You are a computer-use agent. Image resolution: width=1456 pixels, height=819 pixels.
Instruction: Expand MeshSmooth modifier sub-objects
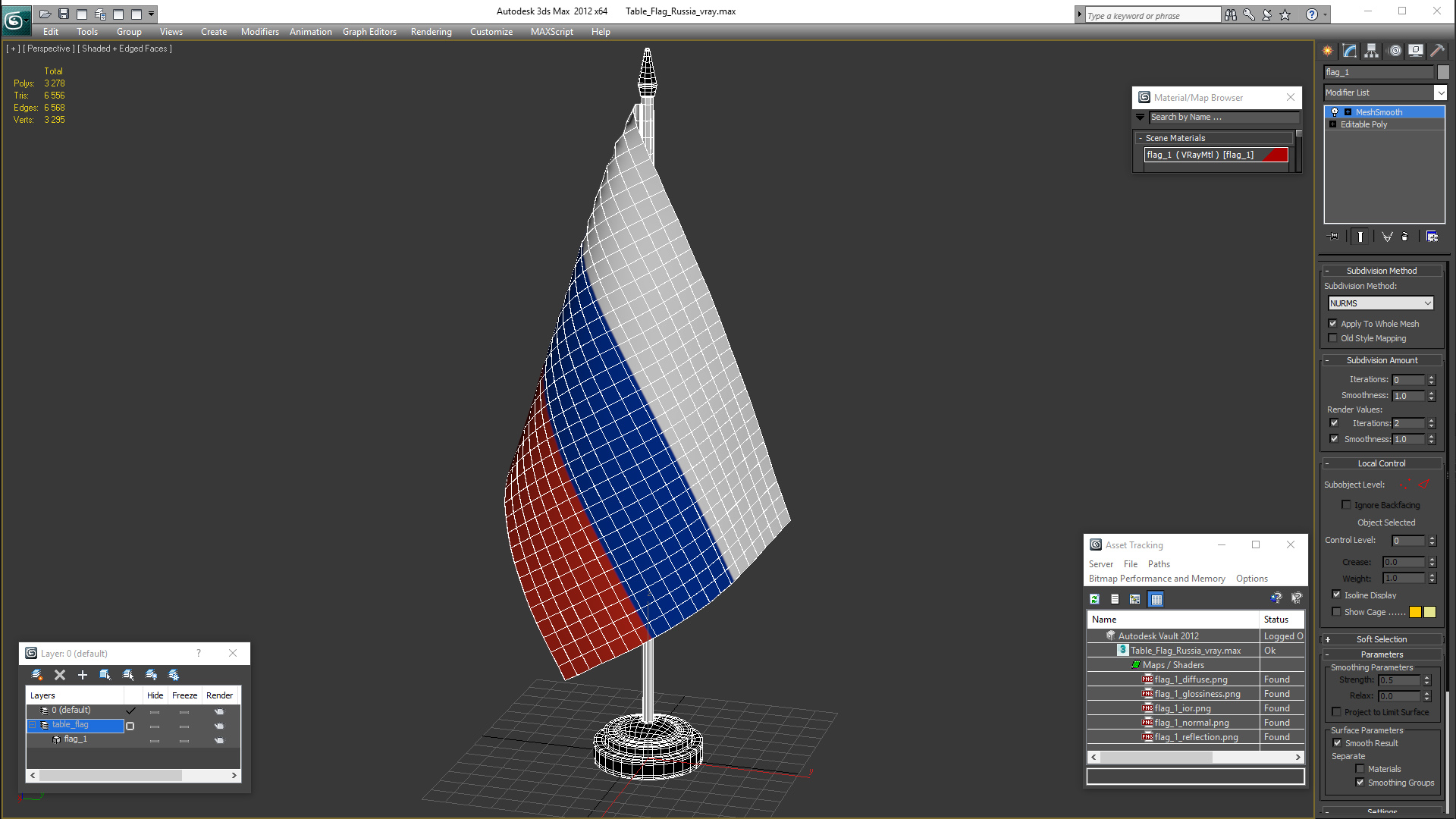pos(1348,112)
